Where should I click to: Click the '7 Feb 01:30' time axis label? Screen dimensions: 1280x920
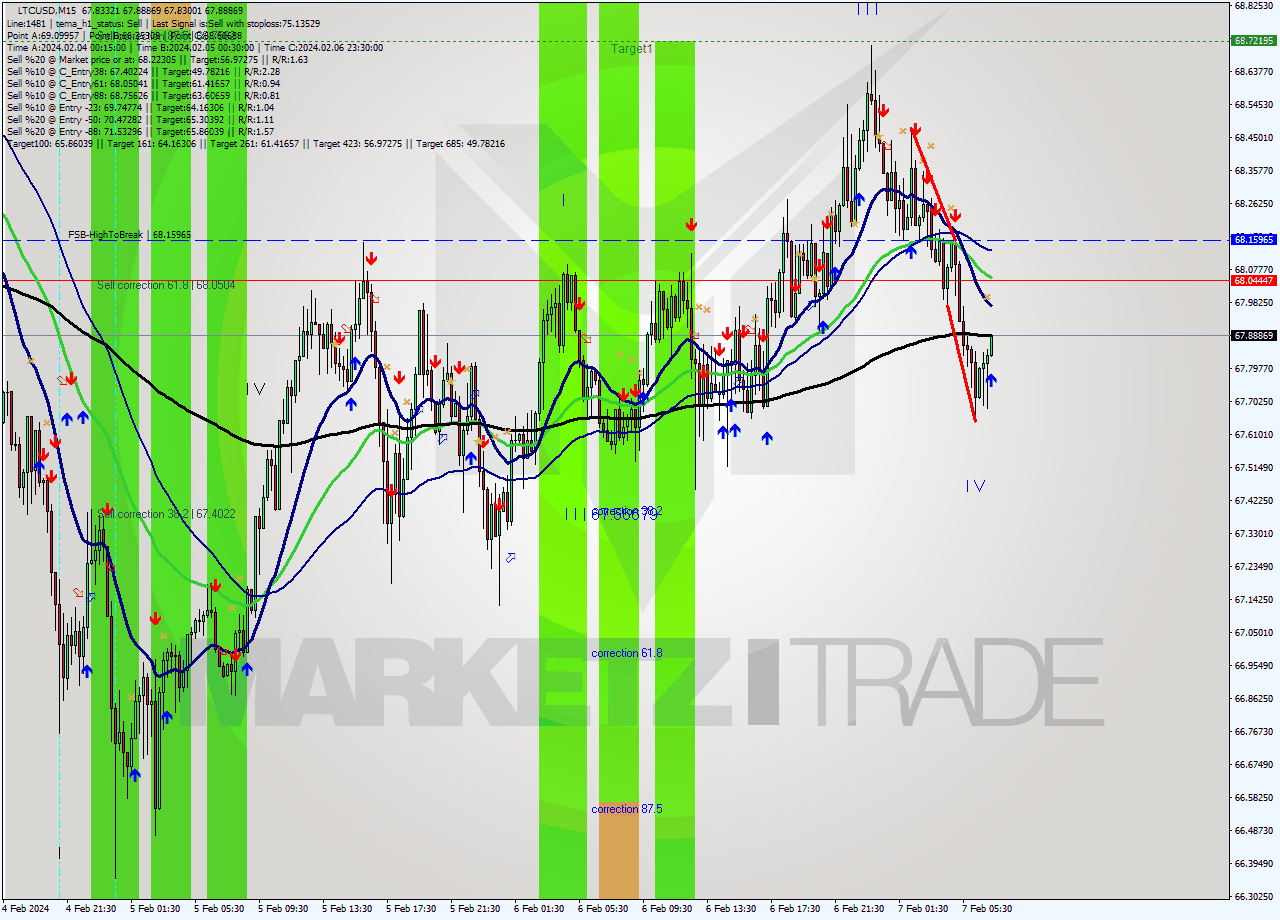pos(923,909)
